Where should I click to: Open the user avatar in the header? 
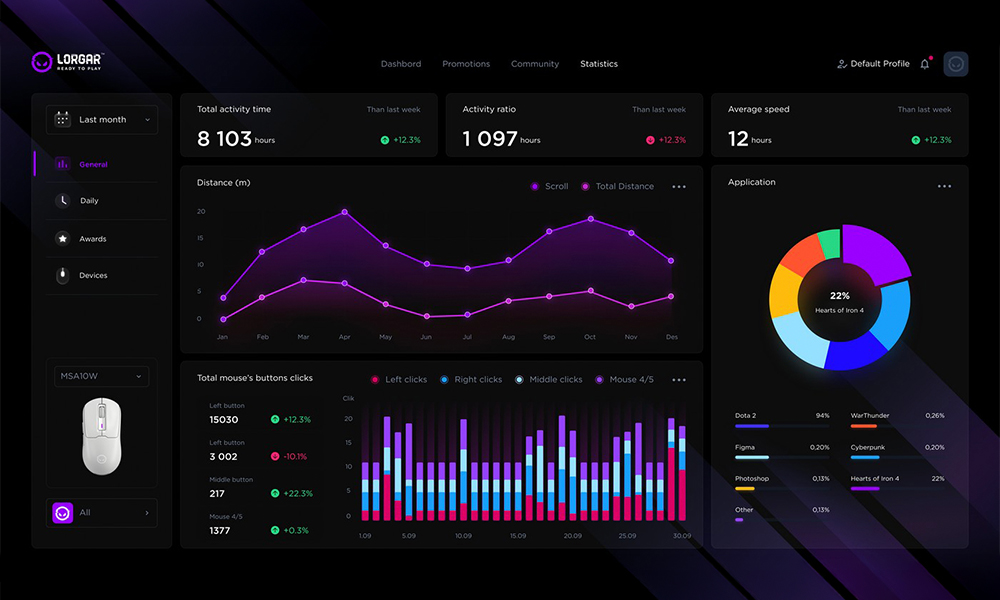tap(955, 64)
